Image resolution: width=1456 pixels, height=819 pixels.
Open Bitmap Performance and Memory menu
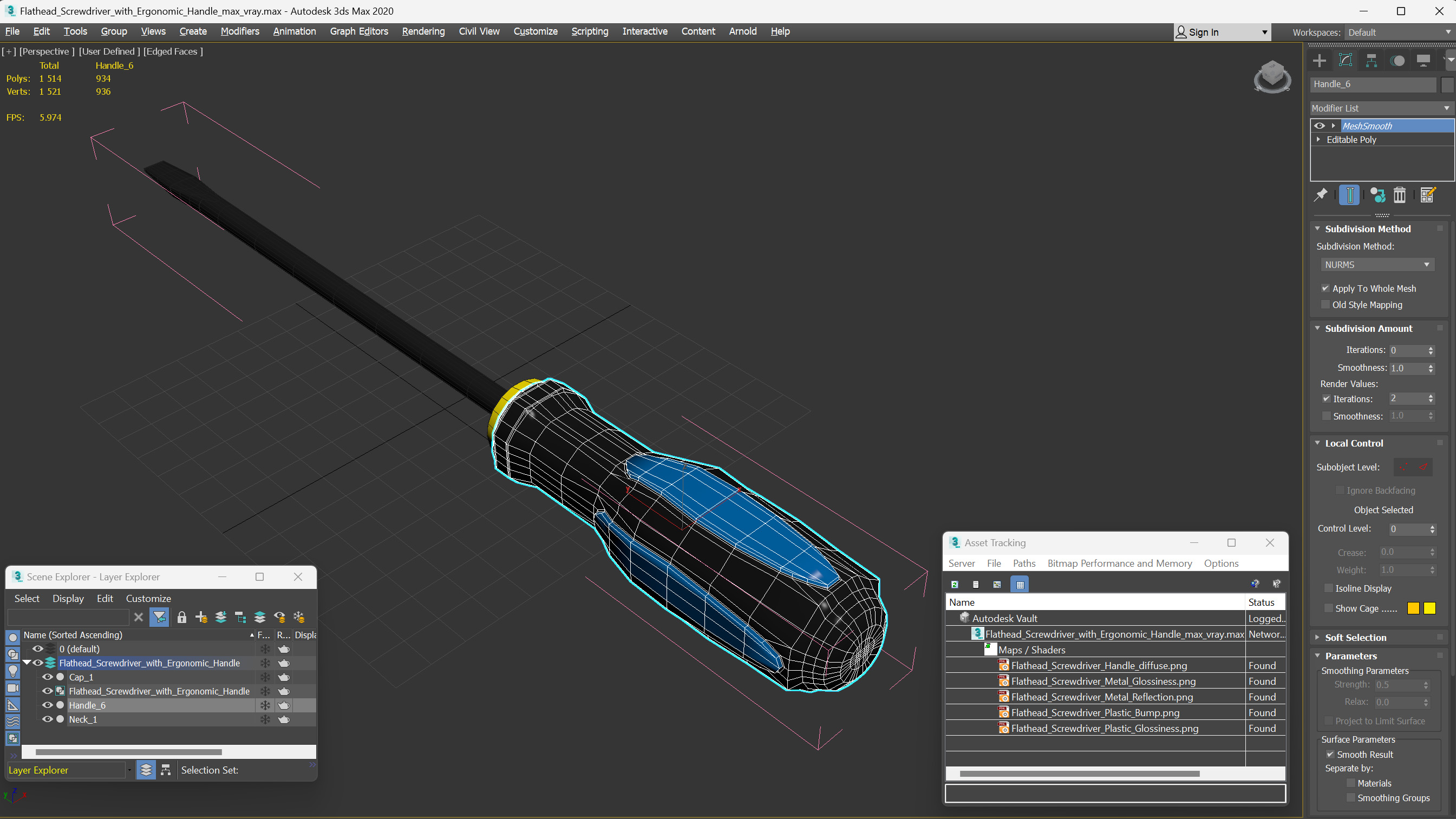[x=1119, y=563]
